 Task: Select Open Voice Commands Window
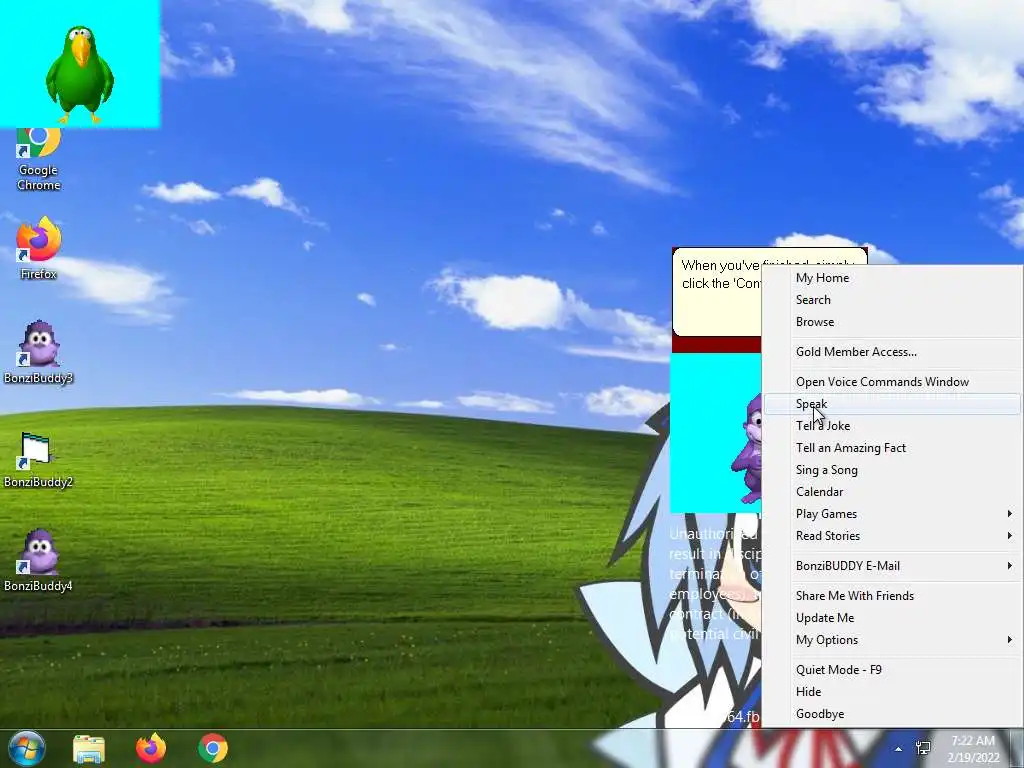(x=891, y=382)
